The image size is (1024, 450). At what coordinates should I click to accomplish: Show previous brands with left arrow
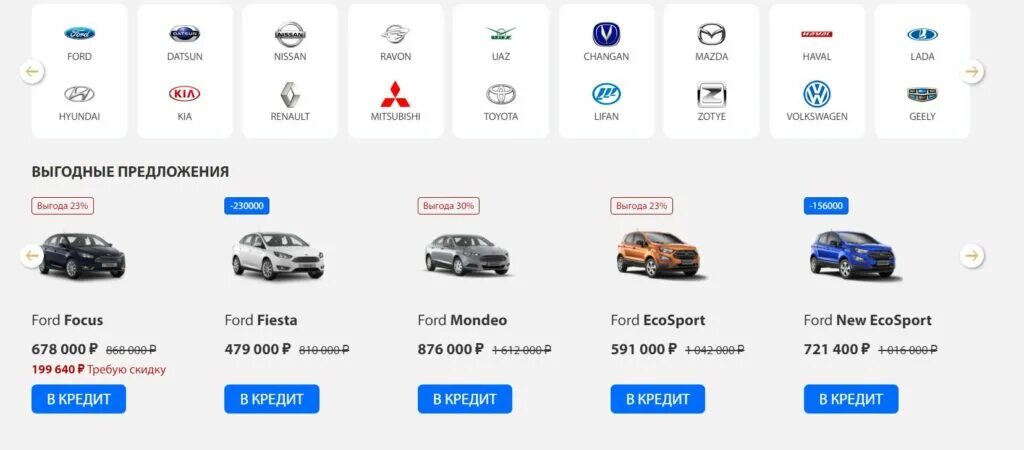32,71
